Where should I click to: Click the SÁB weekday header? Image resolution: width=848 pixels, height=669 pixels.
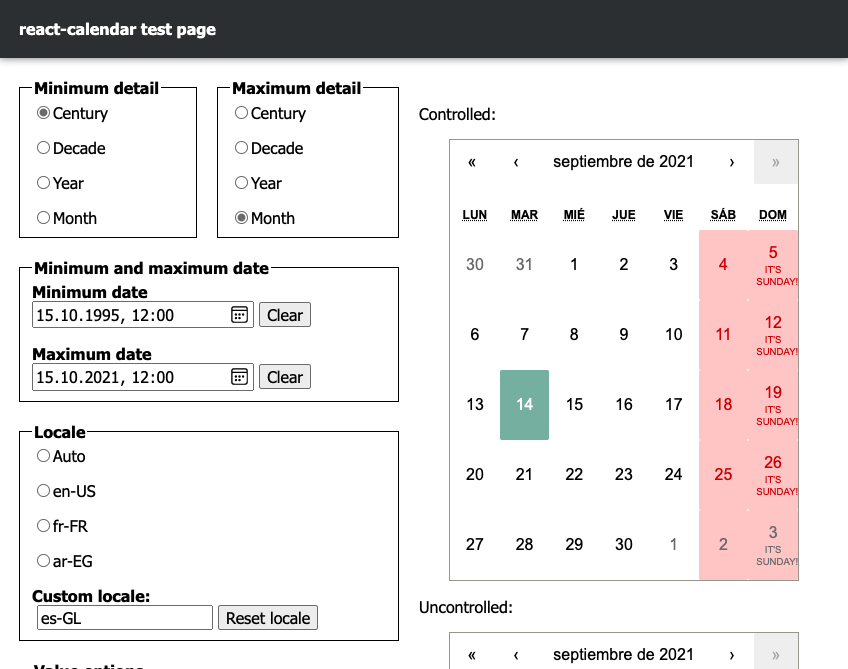coord(722,214)
